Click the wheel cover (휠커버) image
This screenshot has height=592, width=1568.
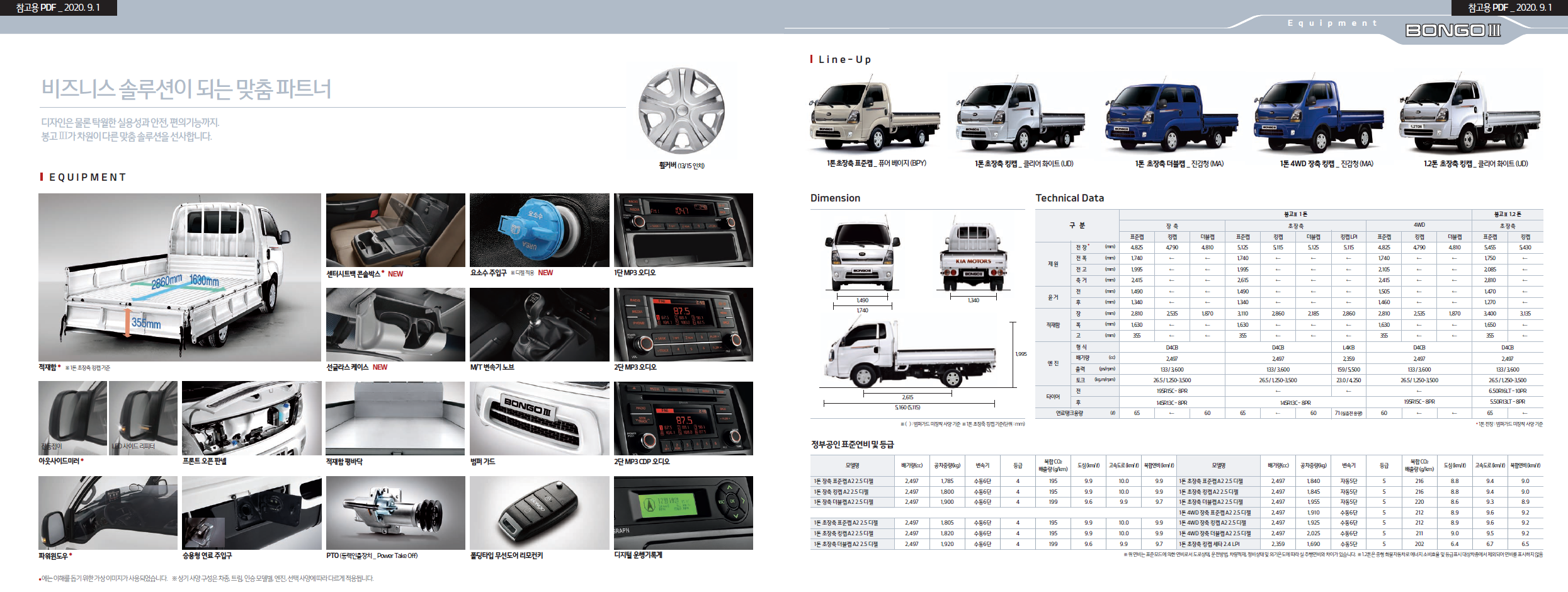pos(681,111)
